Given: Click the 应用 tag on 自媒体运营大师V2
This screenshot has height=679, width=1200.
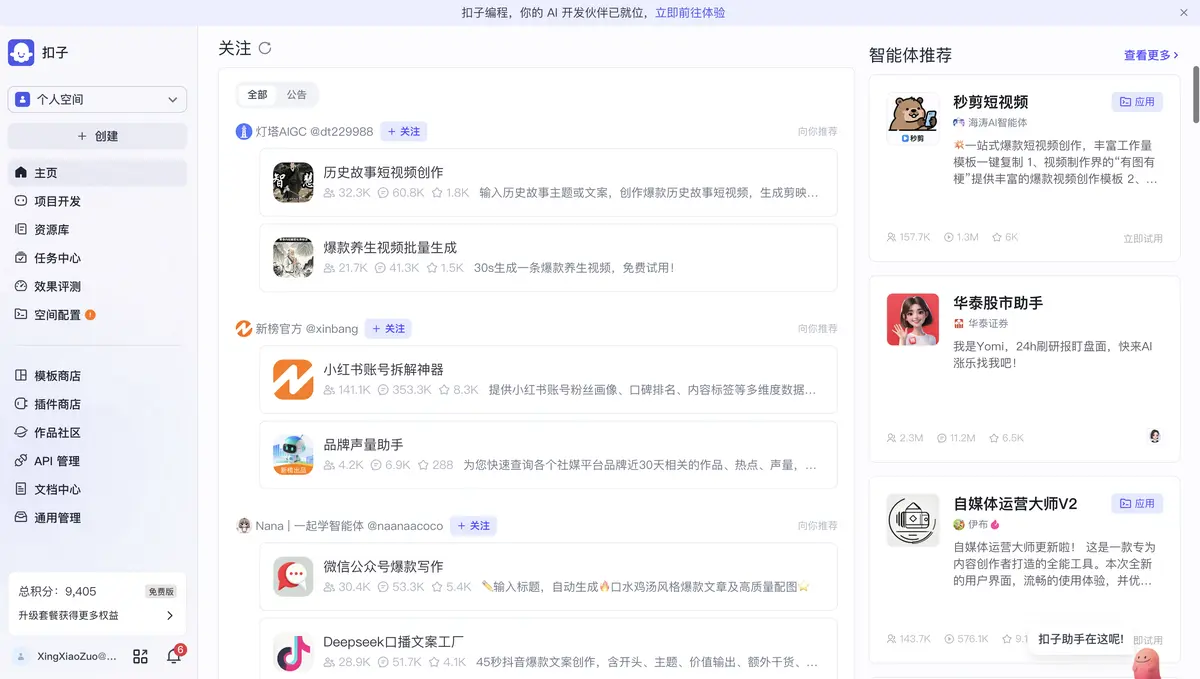Looking at the screenshot, I should (x=1137, y=504).
